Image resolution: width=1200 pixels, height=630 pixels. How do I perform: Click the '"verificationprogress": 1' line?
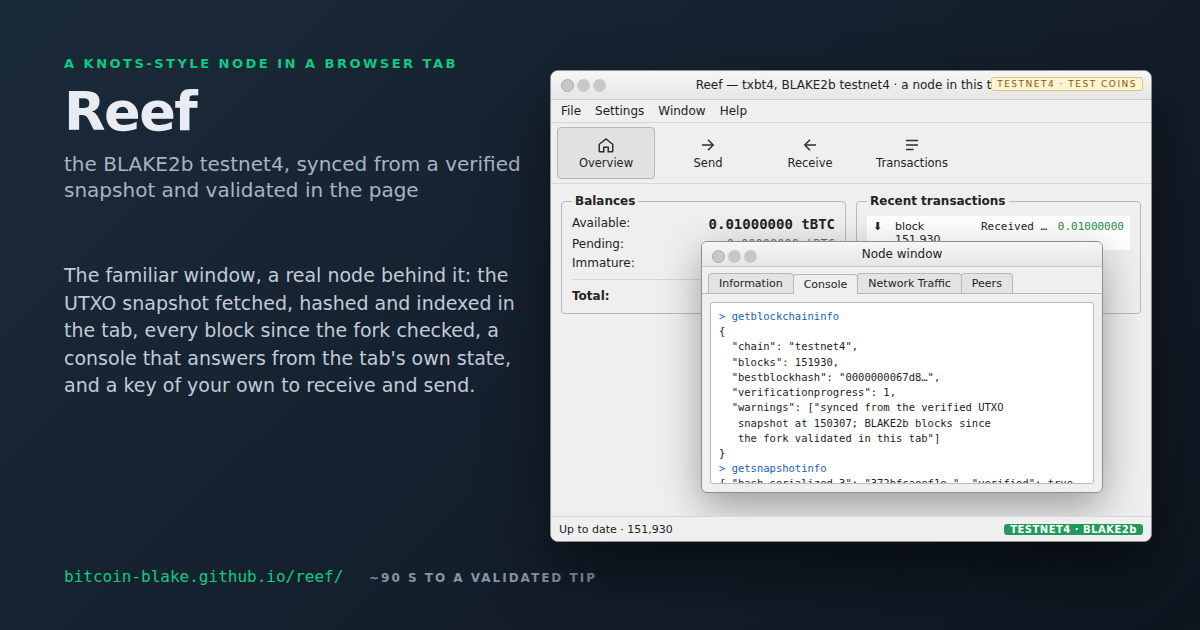tap(813, 392)
